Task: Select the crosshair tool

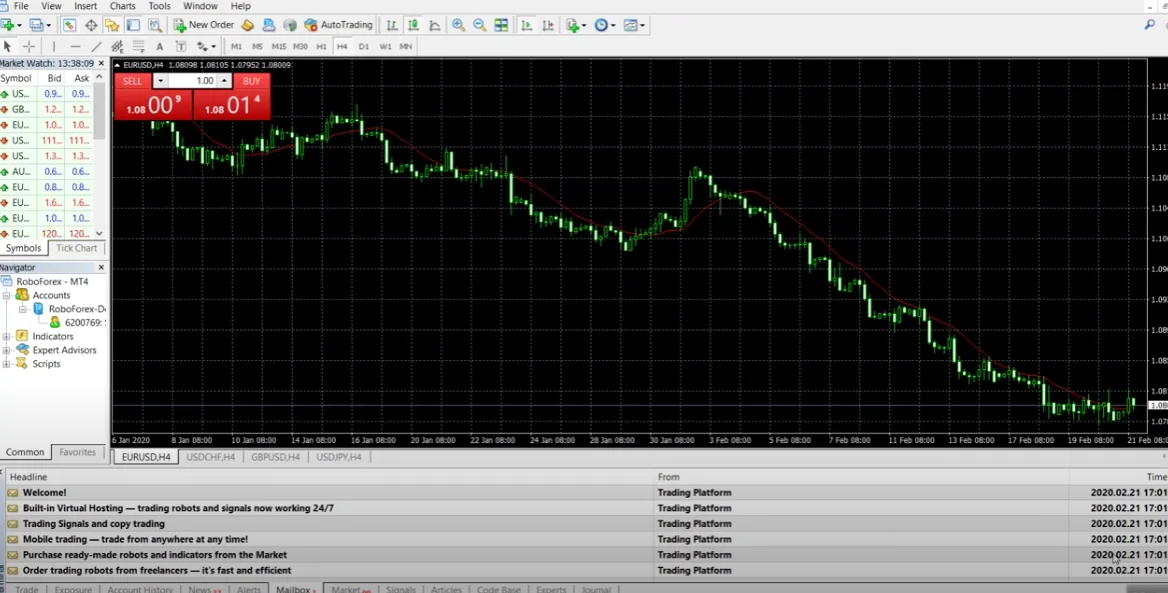Action: pyautogui.click(x=29, y=46)
